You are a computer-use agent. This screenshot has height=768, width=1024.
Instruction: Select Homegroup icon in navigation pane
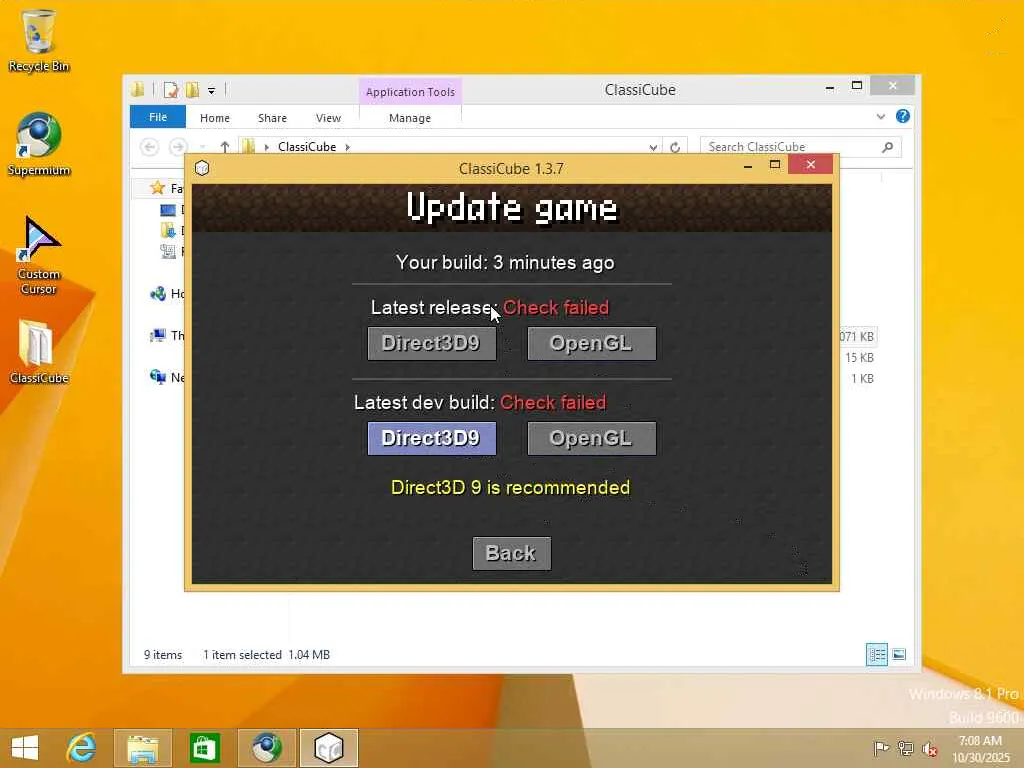tap(158, 294)
